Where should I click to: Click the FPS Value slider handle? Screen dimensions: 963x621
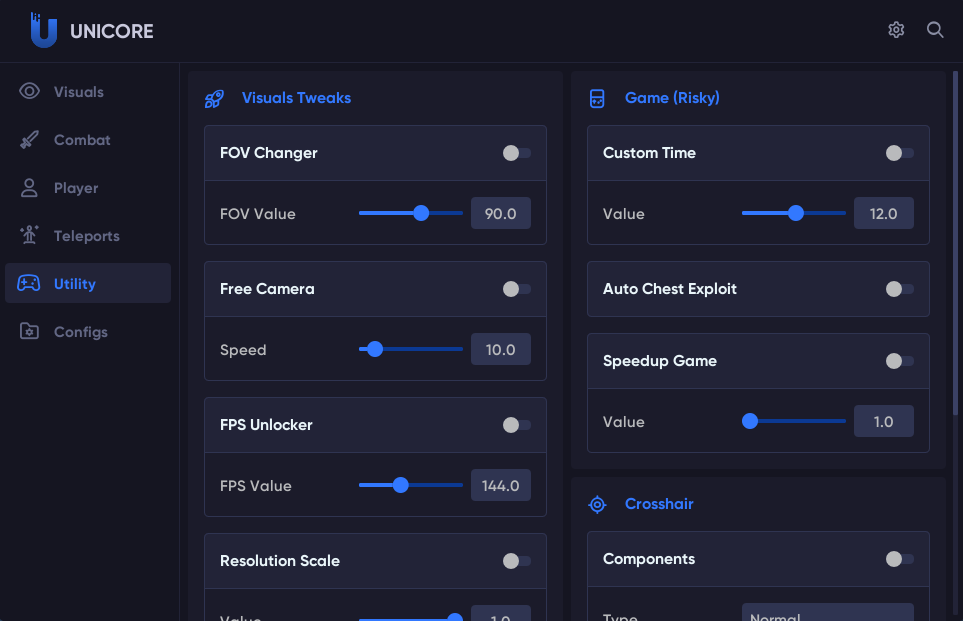[401, 485]
